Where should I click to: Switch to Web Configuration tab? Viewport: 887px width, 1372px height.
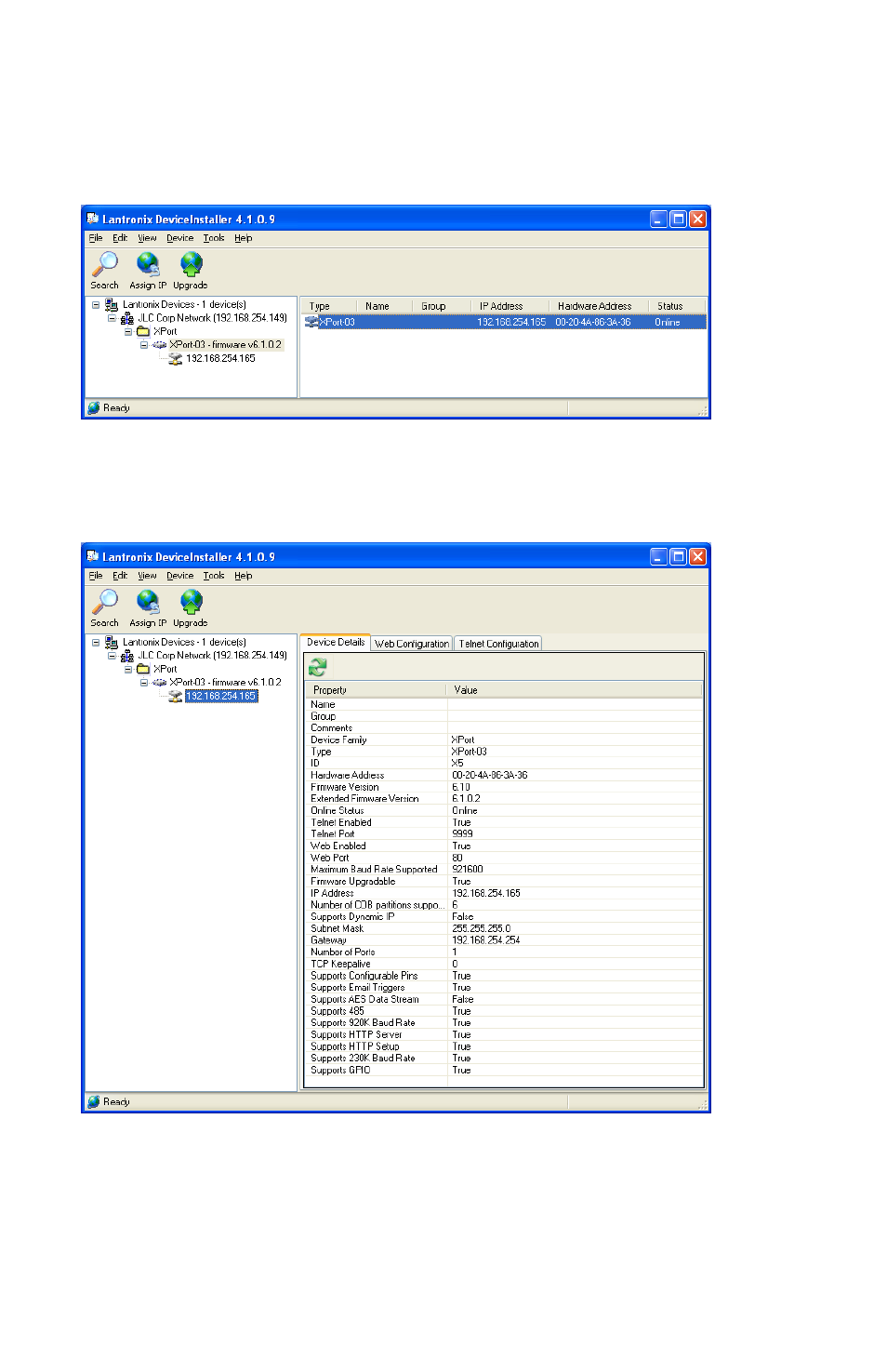pos(412,644)
